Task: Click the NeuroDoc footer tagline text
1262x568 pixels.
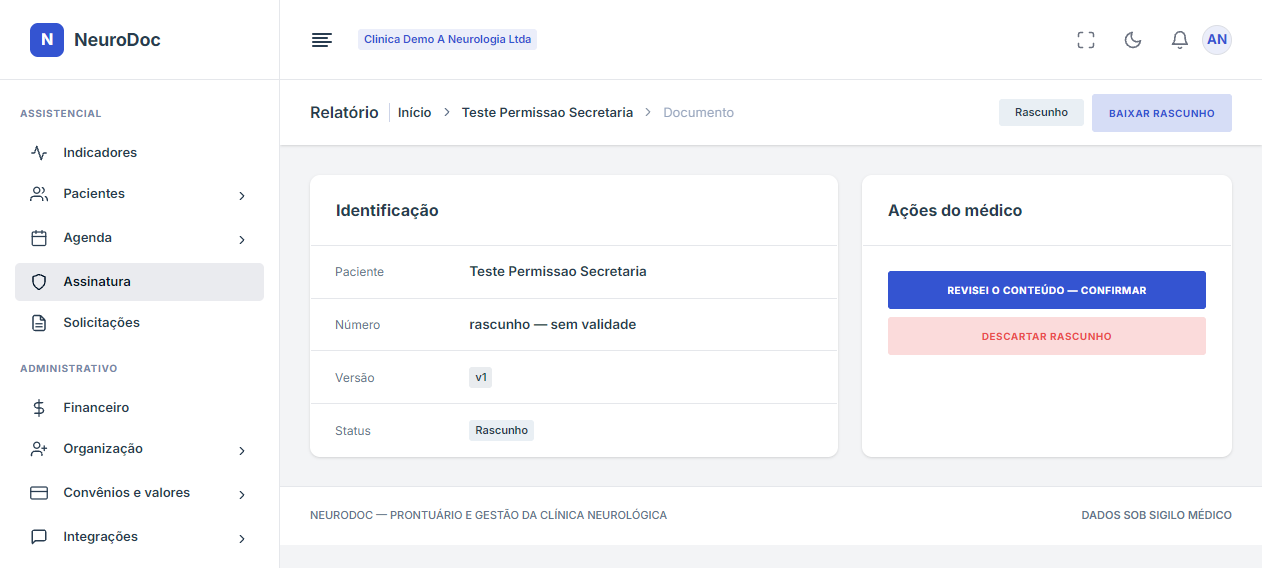Action: click(x=488, y=515)
